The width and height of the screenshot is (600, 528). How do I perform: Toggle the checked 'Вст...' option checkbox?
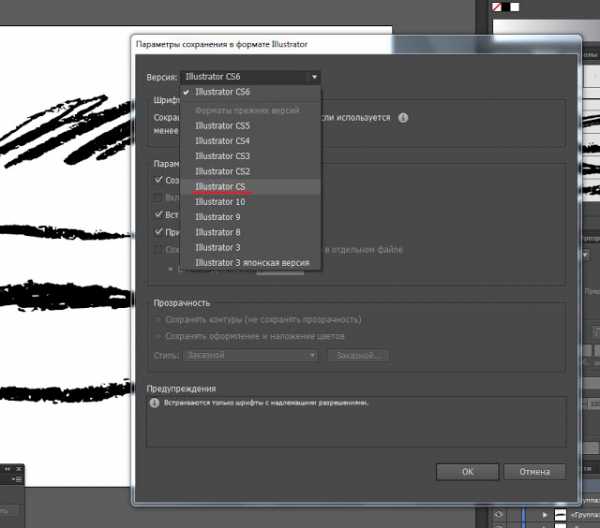coord(158,214)
